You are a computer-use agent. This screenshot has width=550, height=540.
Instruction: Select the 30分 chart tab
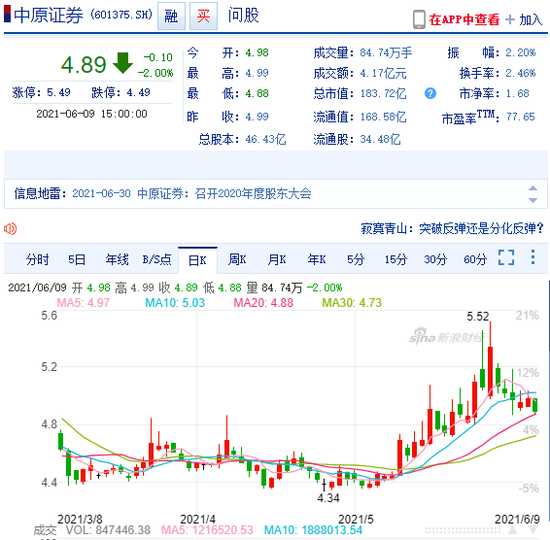[x=435, y=260]
